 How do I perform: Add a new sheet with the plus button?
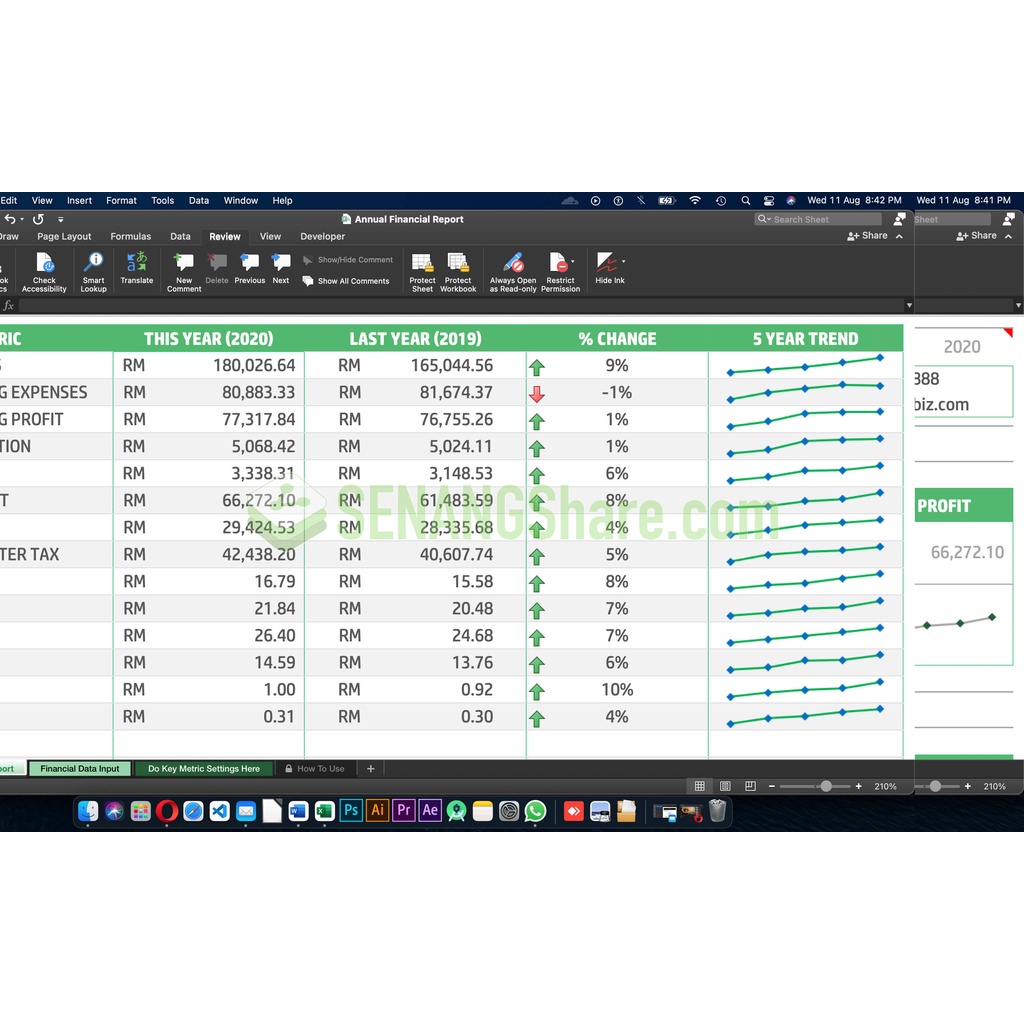pos(370,769)
